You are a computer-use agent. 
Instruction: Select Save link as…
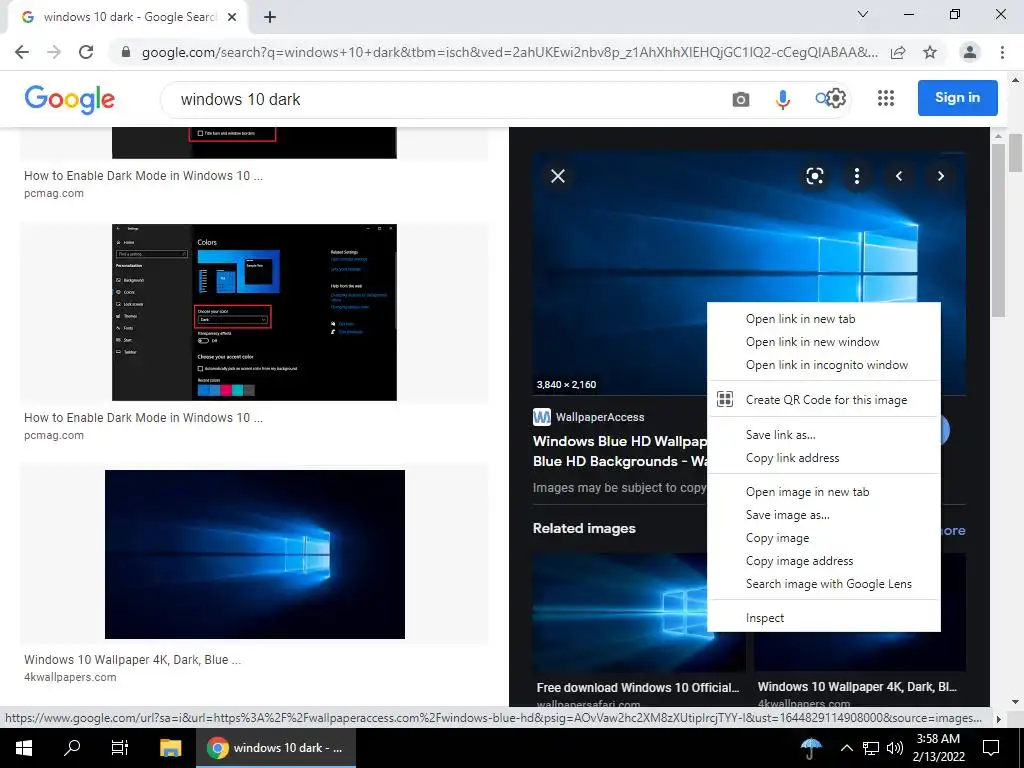[824, 435]
